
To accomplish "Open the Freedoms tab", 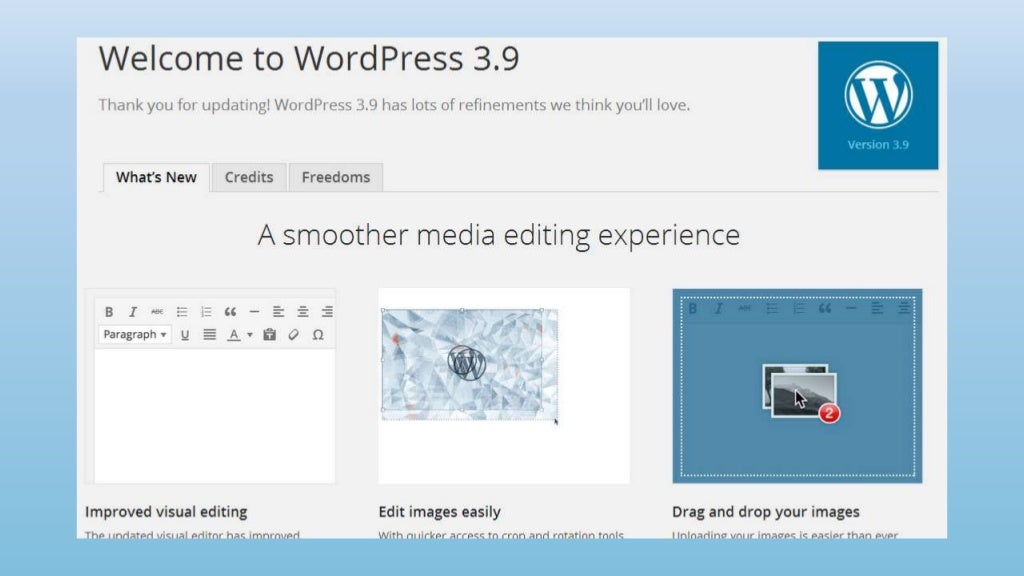I will 336,178.
